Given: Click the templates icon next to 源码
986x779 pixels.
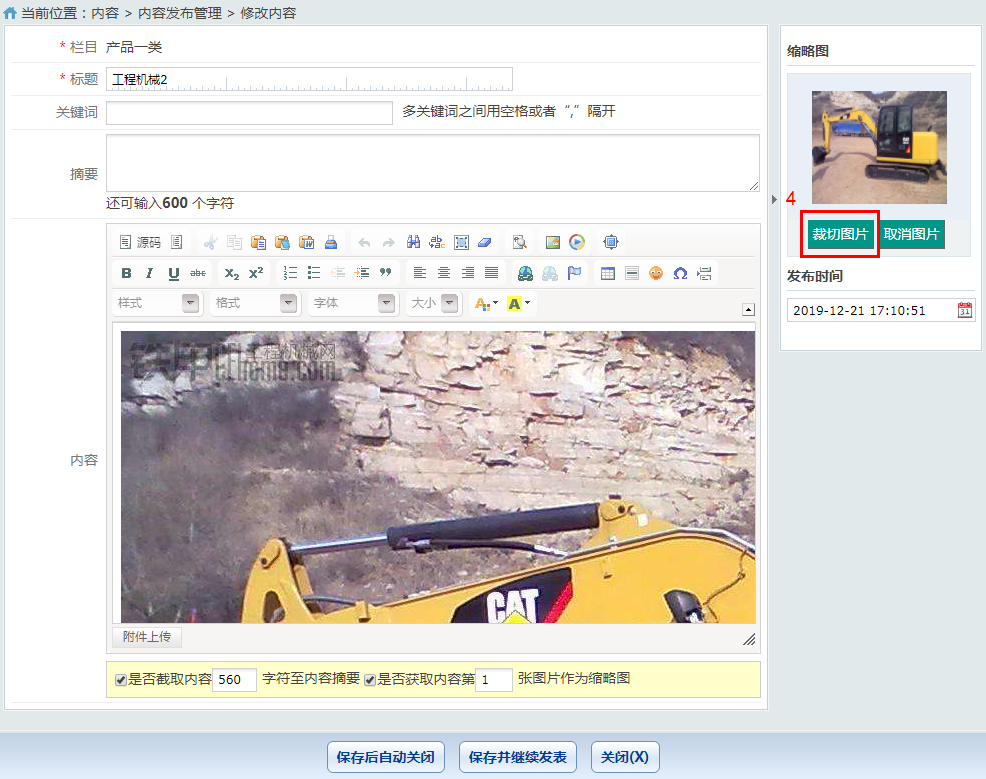Looking at the screenshot, I should [x=177, y=242].
